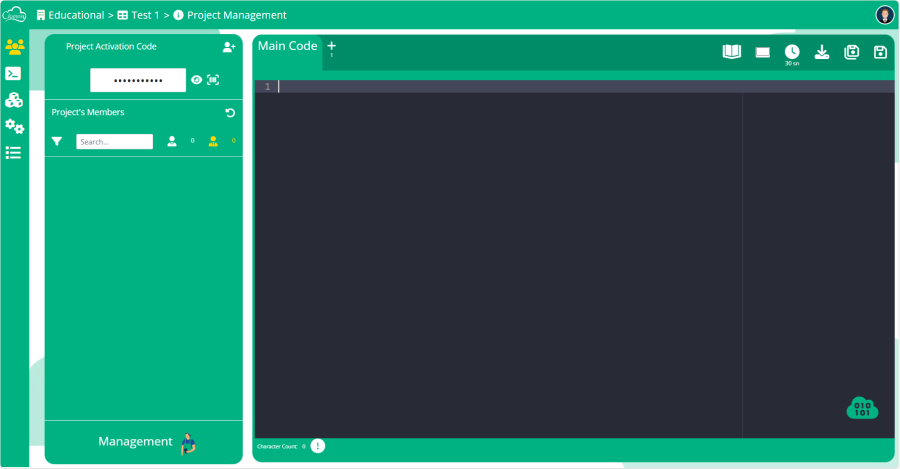This screenshot has height=469, width=900.
Task: Open the members filter funnel
Action: tap(57, 141)
